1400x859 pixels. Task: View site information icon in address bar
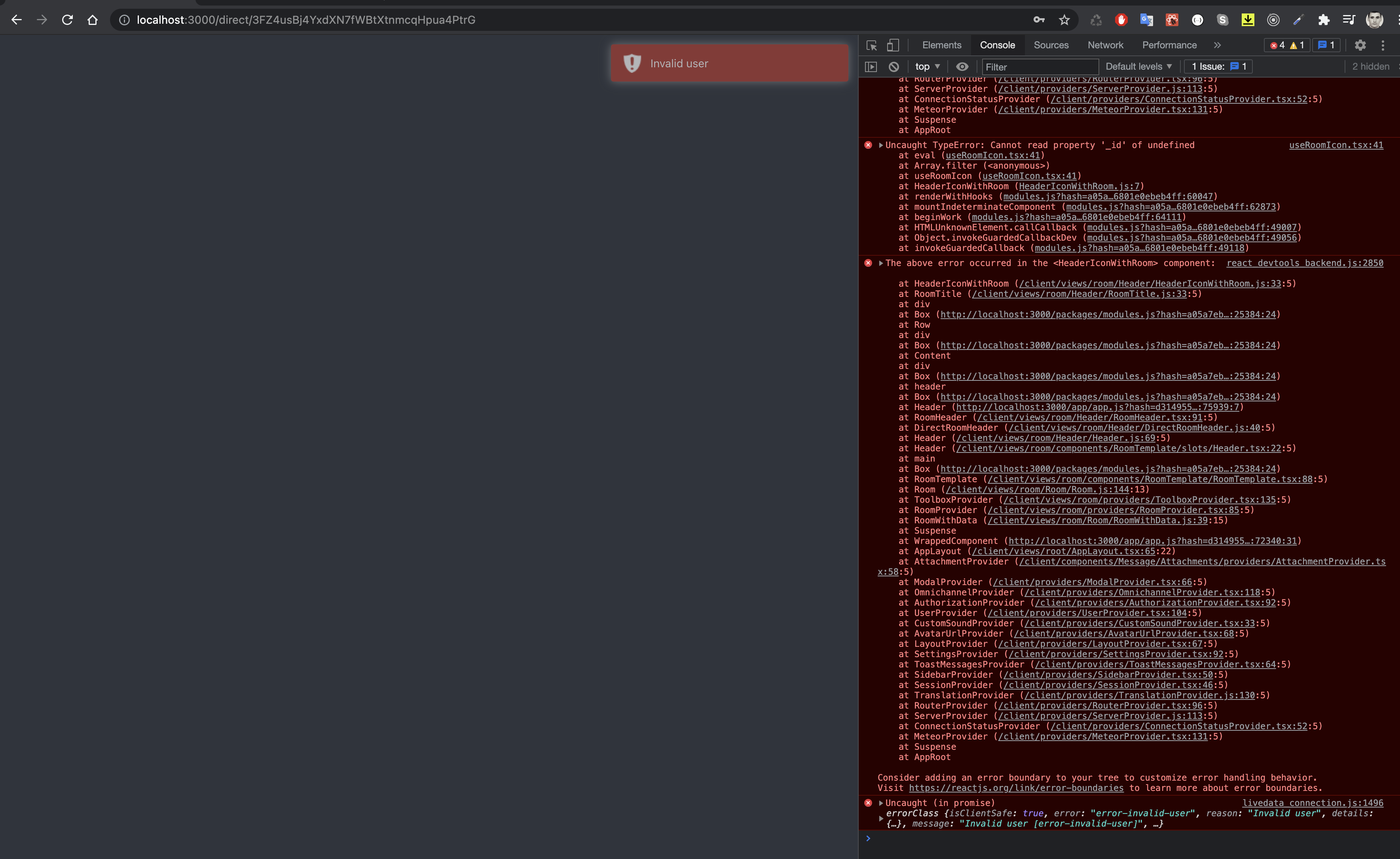pyautogui.click(x=124, y=20)
